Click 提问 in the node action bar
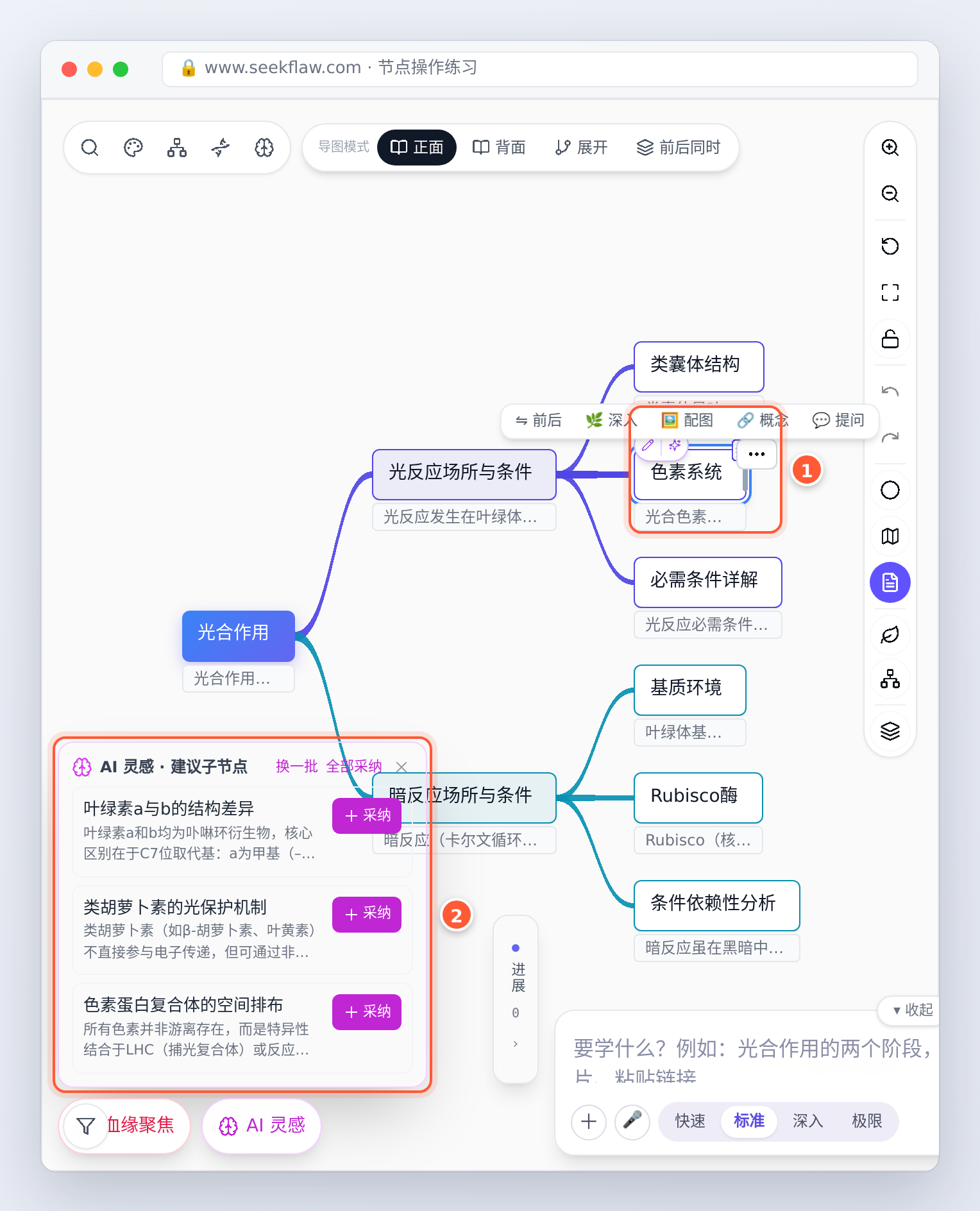980x1211 pixels. (x=838, y=420)
